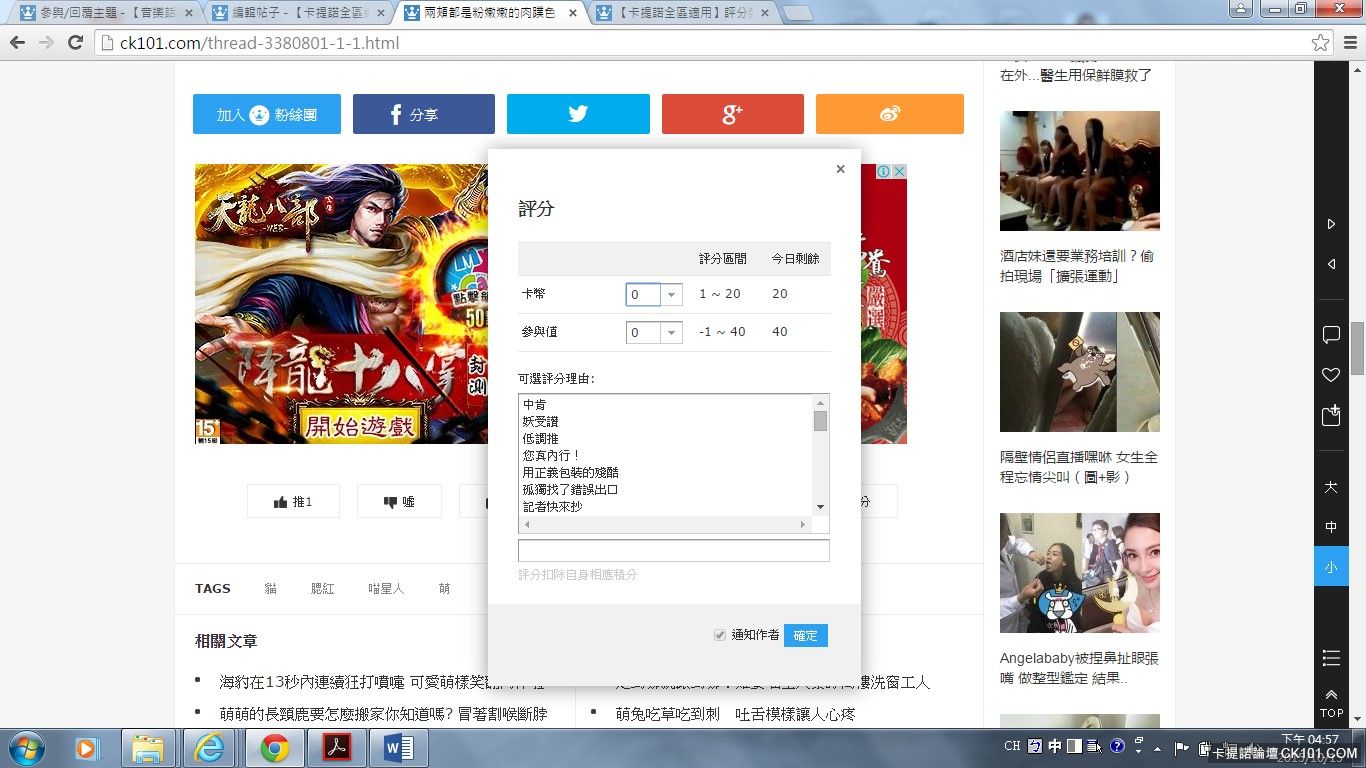
Task: Click the 推1 thumbs-up button
Action: click(x=293, y=502)
